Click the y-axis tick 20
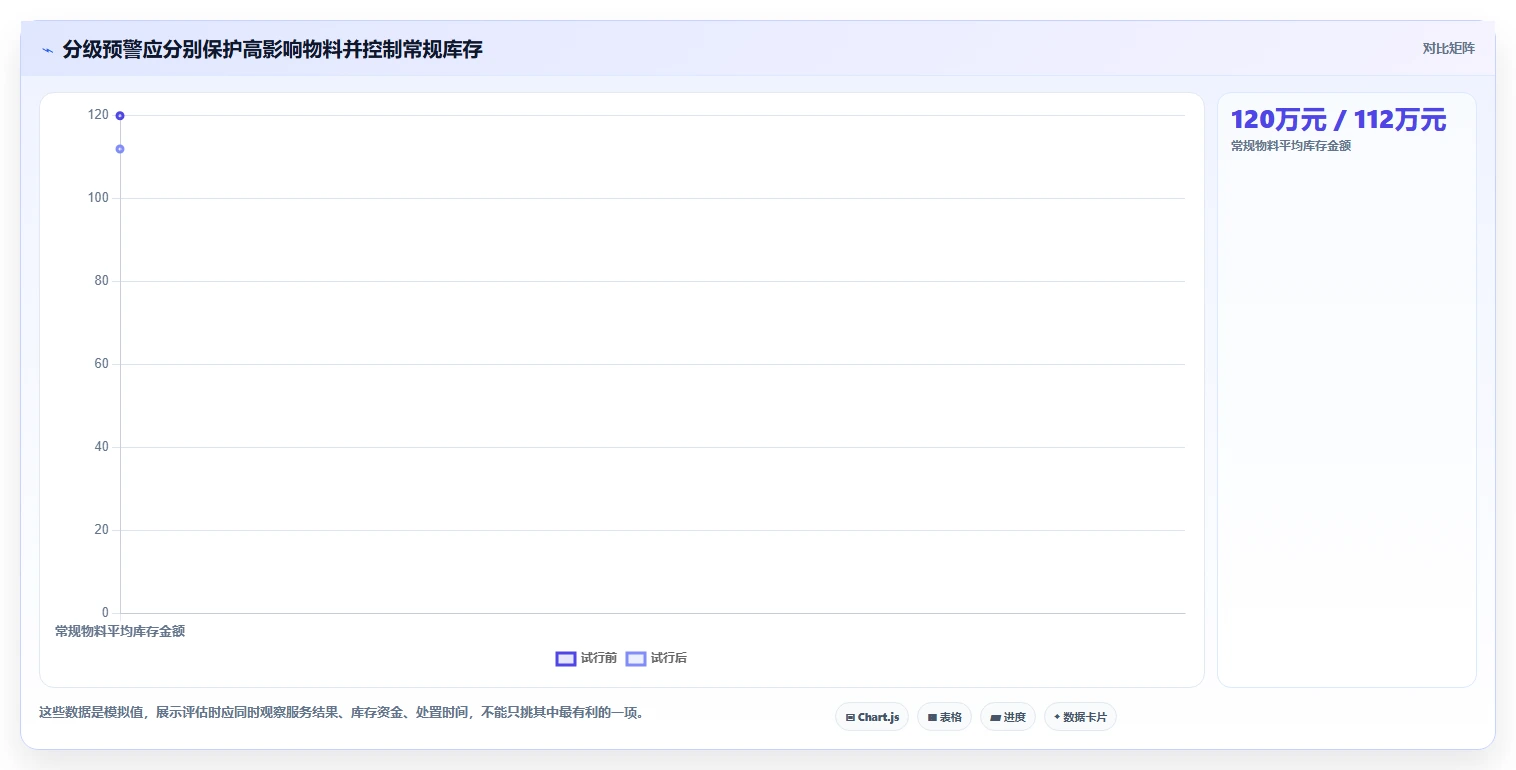1516x770 pixels. tap(101, 530)
